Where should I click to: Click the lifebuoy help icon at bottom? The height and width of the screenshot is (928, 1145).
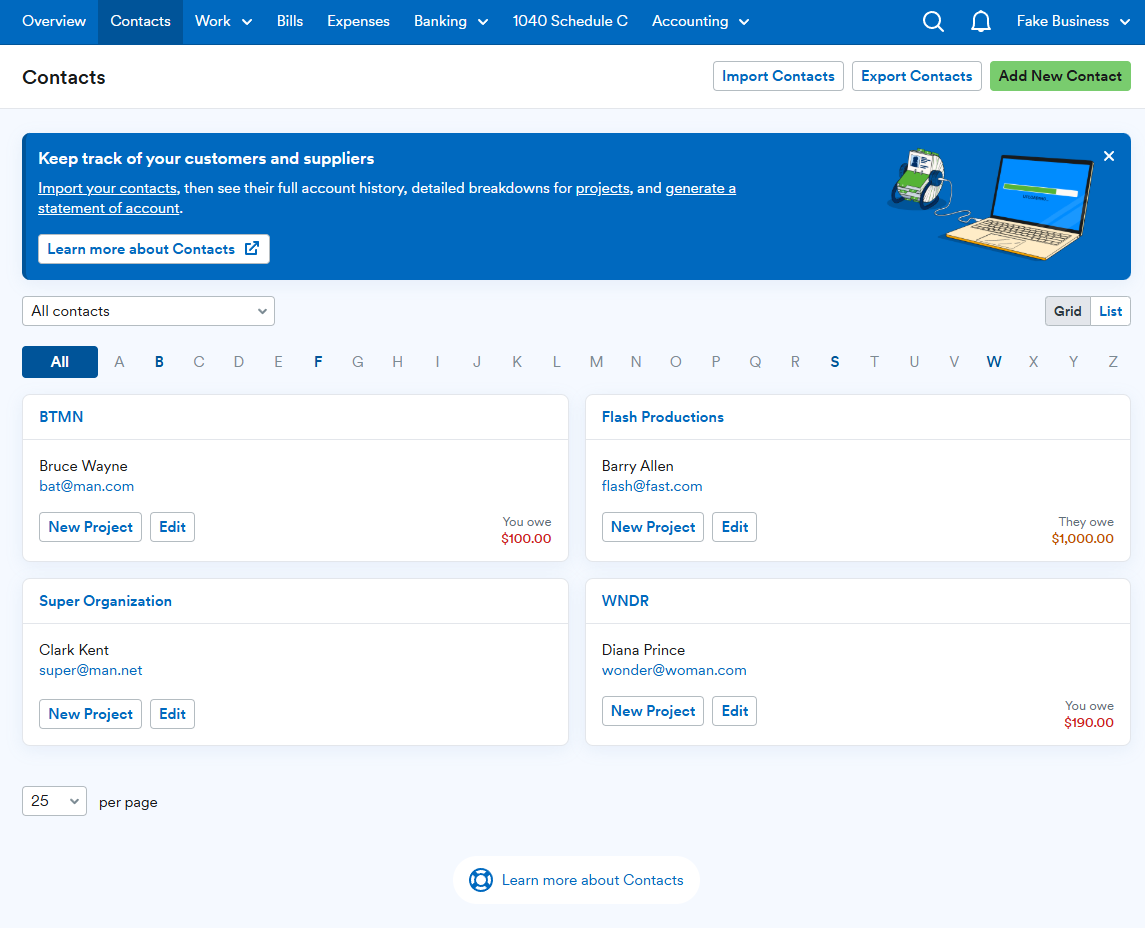pyautogui.click(x=480, y=880)
